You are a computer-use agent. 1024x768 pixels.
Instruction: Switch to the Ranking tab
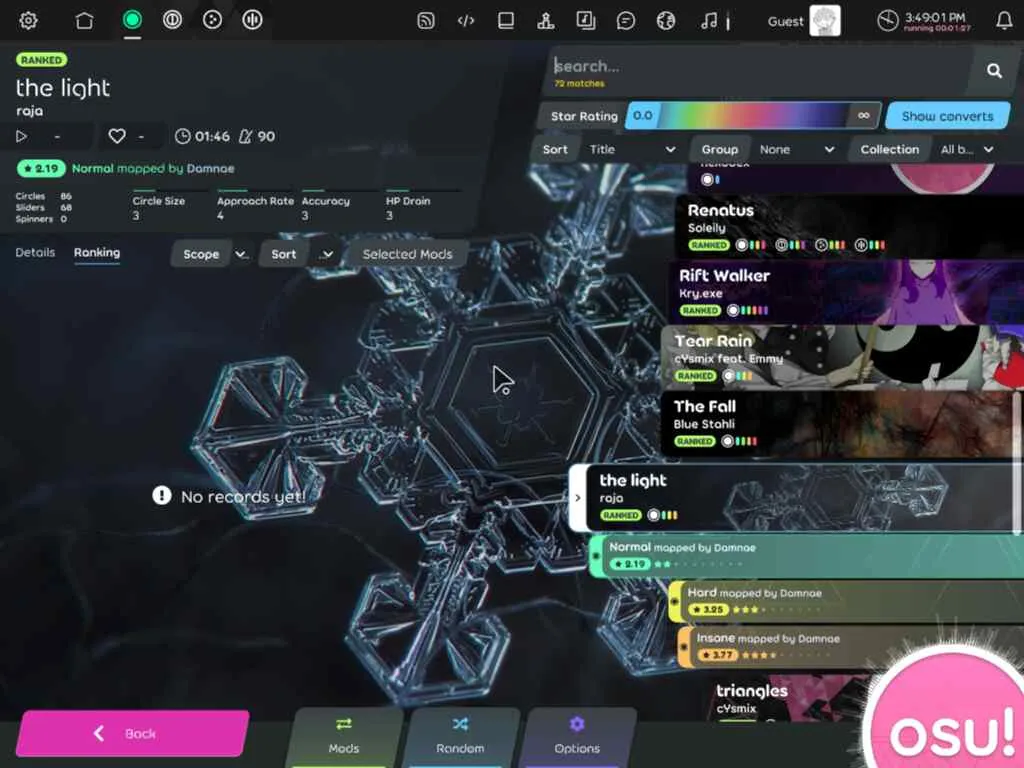(x=97, y=253)
